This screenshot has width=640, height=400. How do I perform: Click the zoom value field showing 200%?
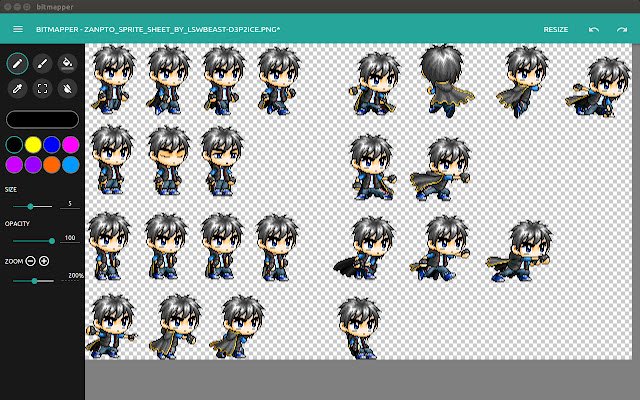[x=73, y=276]
